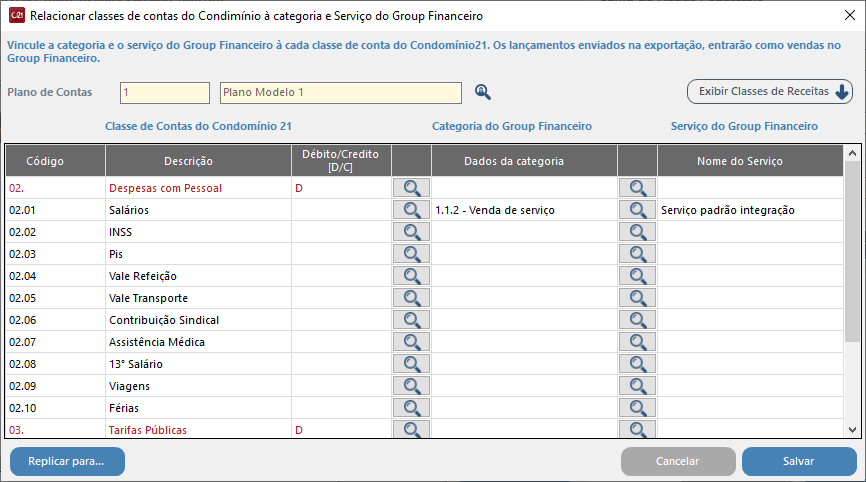Open category search for Viagens row
866x482 pixels.
tap(411, 386)
